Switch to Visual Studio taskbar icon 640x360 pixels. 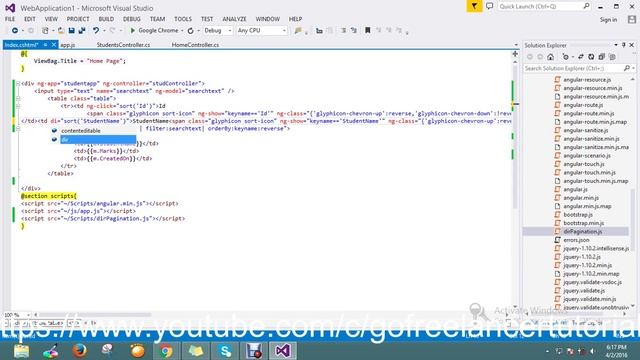(x=283, y=351)
